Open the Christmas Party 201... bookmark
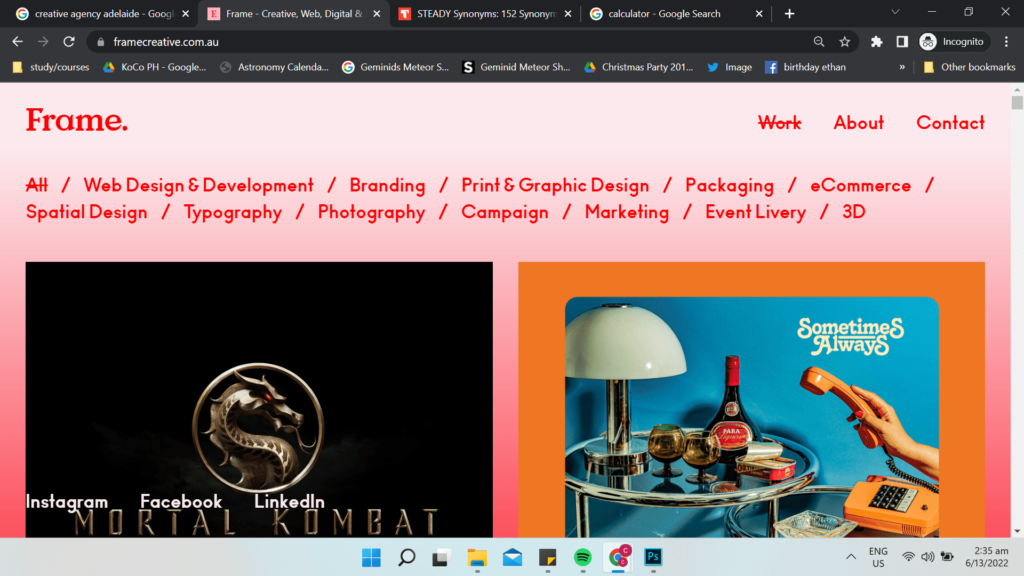Image resolution: width=1024 pixels, height=576 pixels. [639, 67]
